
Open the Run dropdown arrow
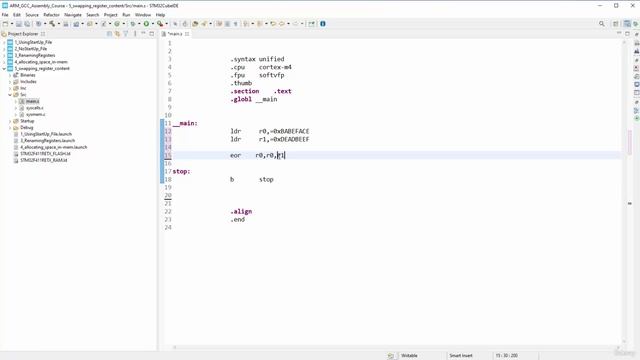153,24
